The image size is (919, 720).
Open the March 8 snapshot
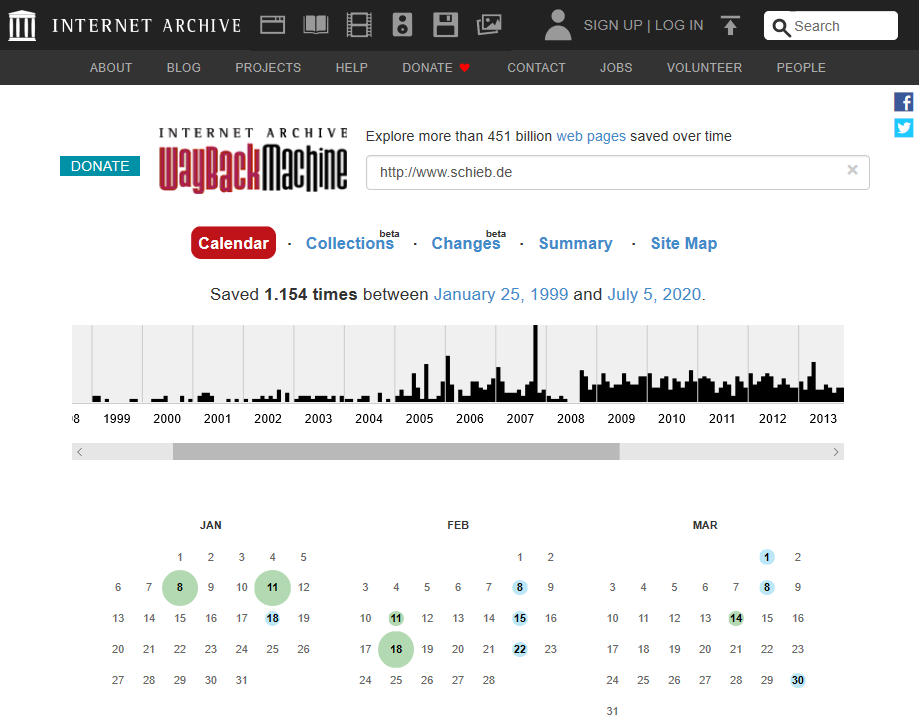767,587
